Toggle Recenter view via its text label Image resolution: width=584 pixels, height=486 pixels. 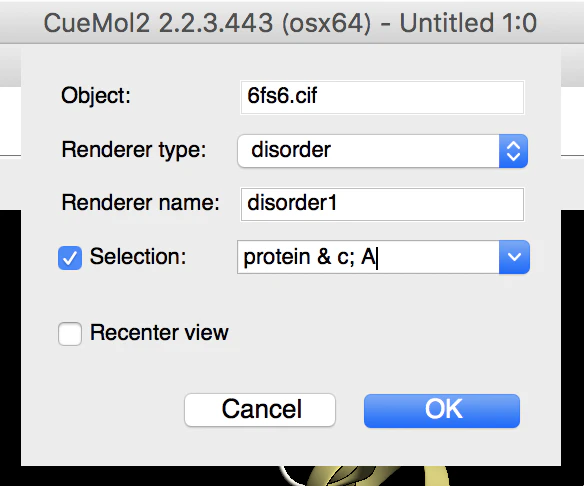(x=159, y=333)
